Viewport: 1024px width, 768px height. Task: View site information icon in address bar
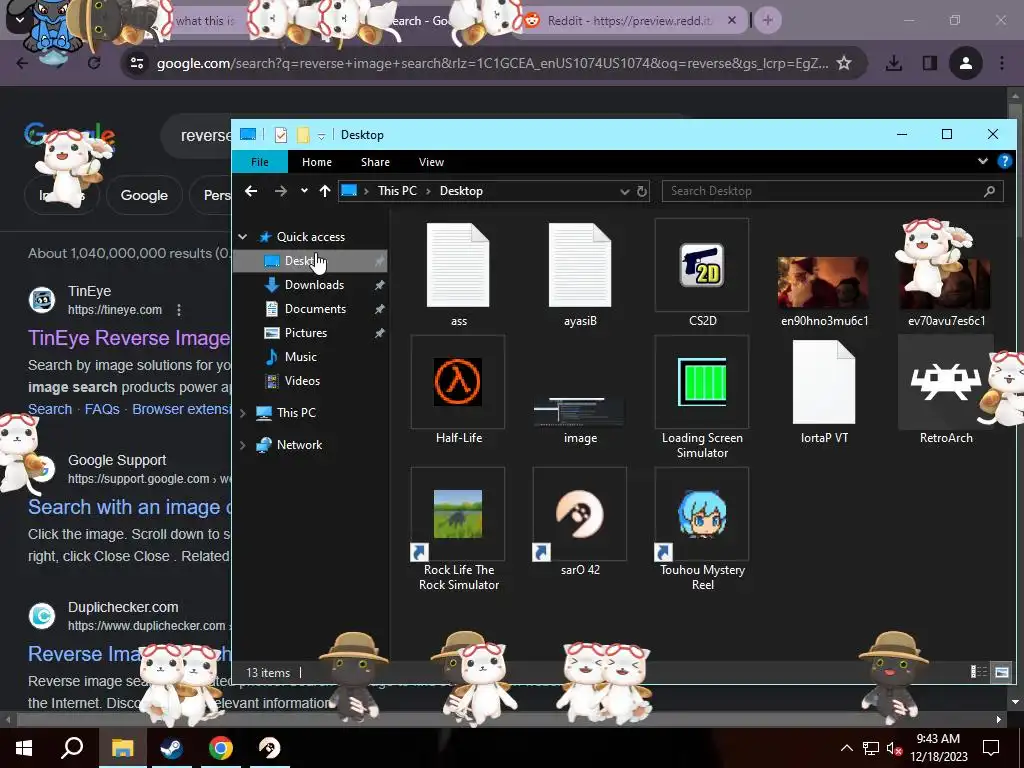point(137,63)
